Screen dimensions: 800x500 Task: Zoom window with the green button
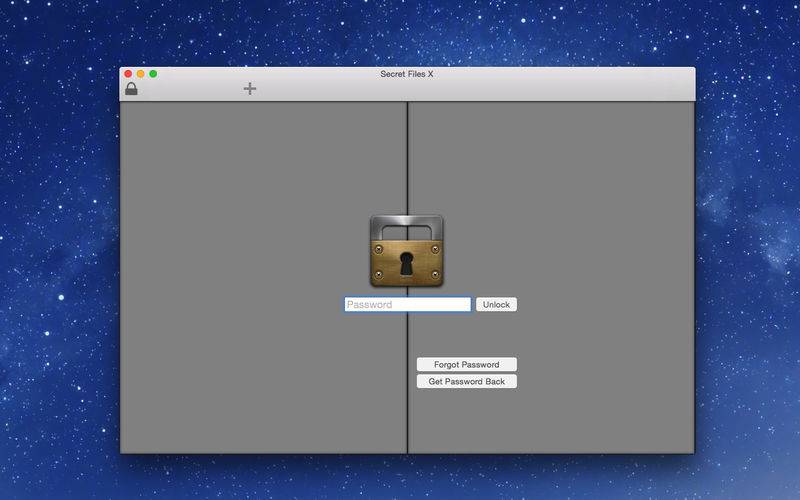click(153, 74)
